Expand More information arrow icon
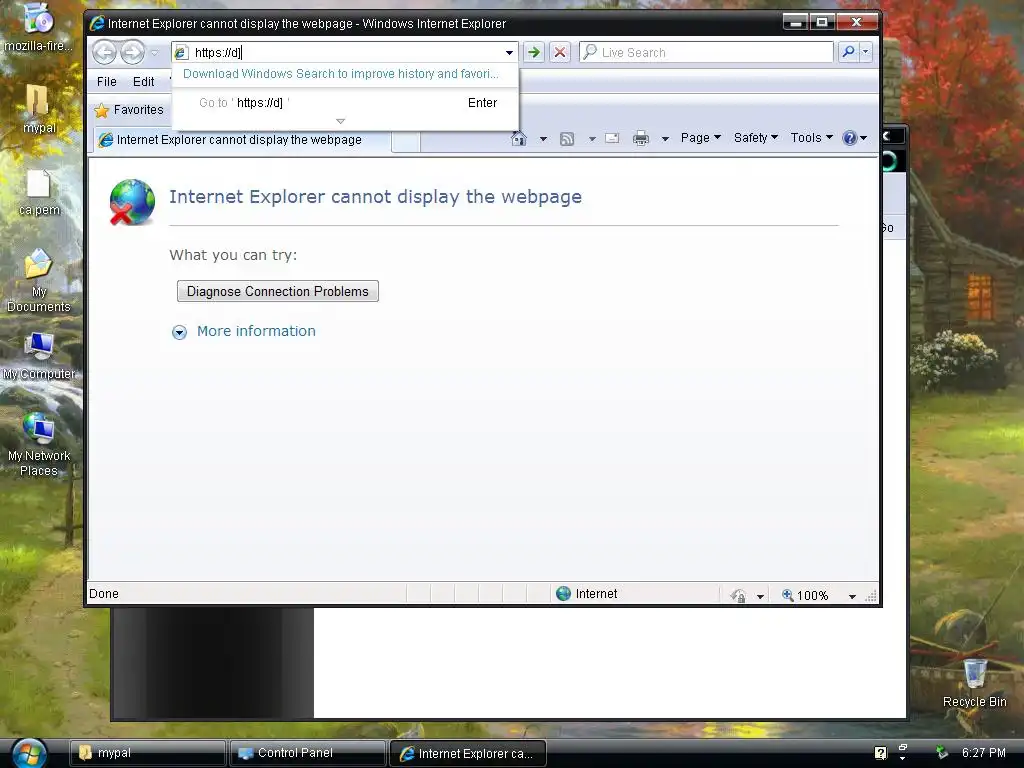 tap(179, 332)
